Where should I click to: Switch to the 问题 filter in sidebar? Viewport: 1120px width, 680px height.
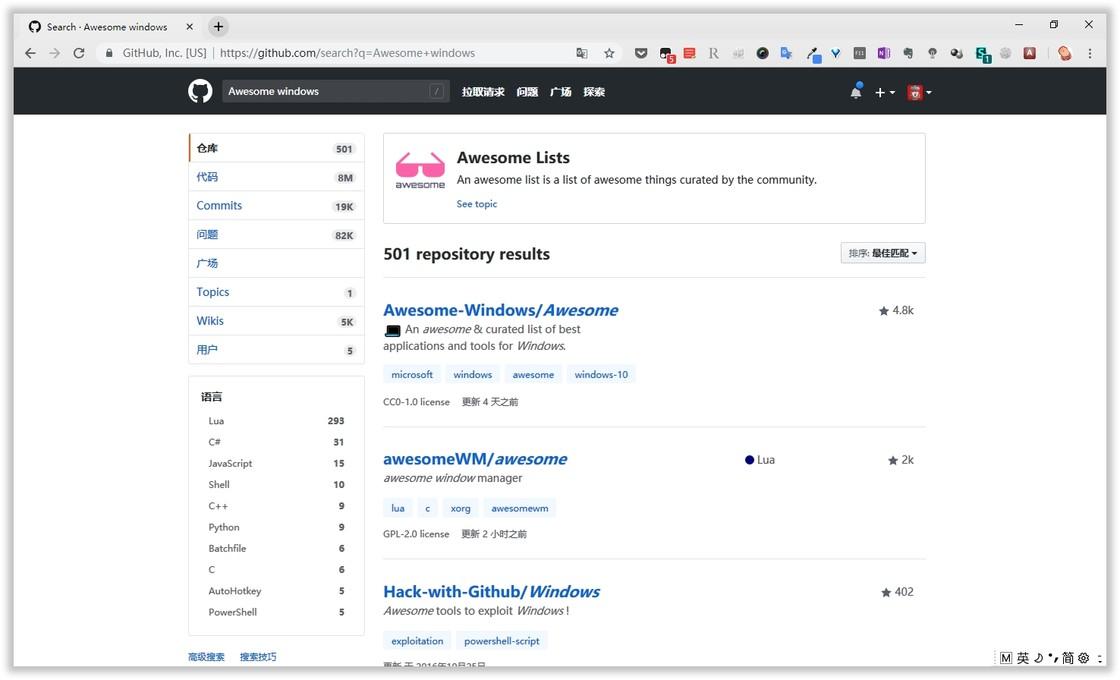[207, 233]
